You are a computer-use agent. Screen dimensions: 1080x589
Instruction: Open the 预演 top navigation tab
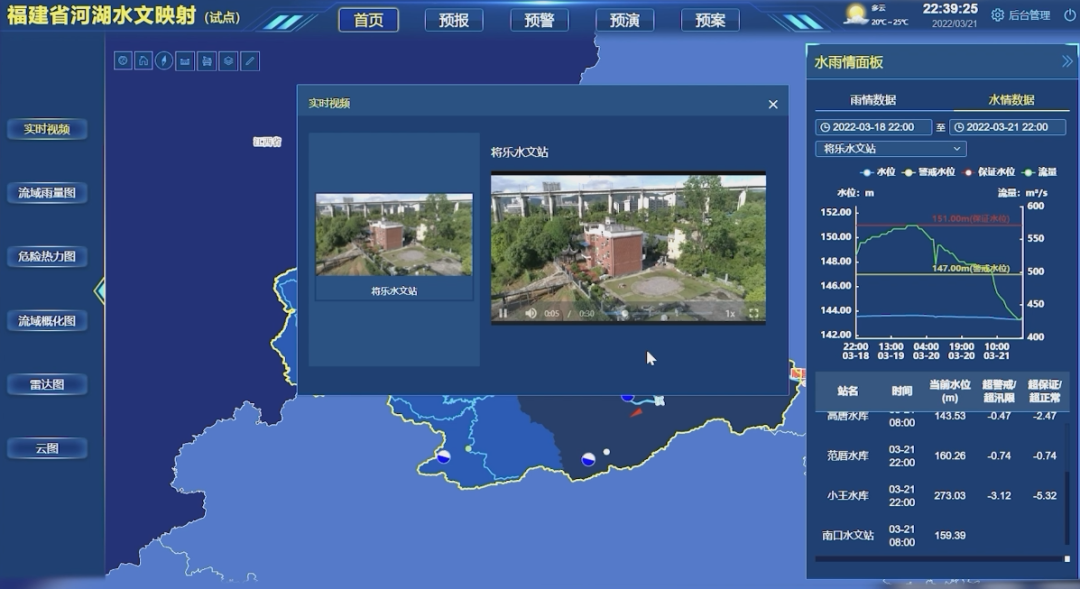(x=625, y=20)
